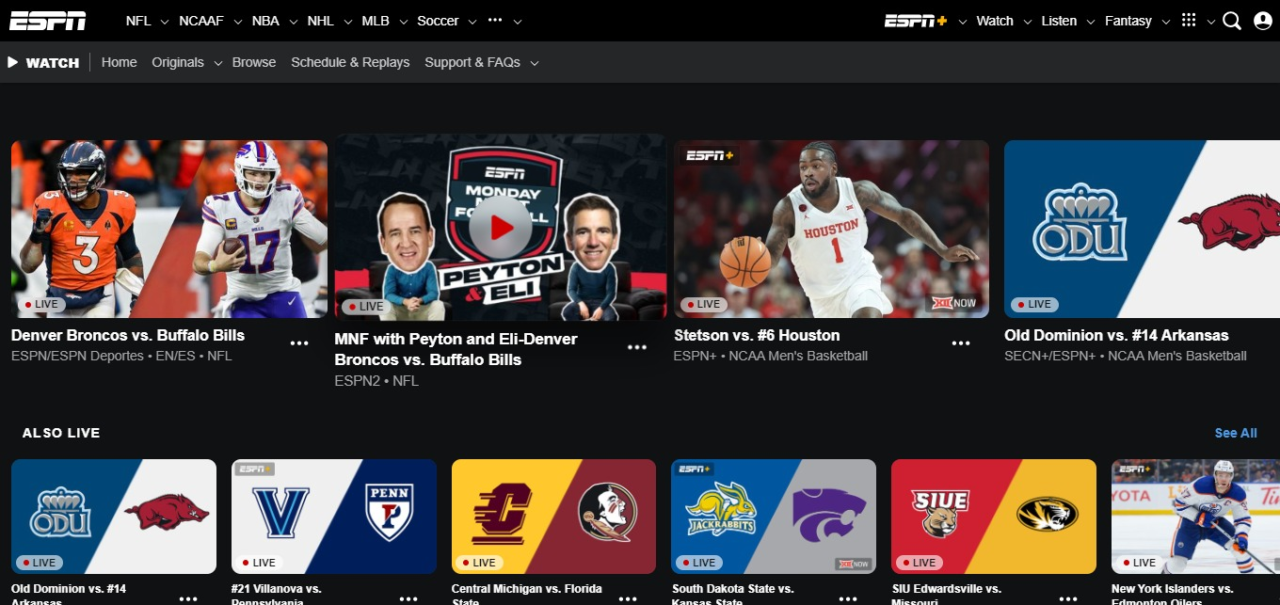Open the Originals tab
The image size is (1280, 605).
[x=178, y=62]
